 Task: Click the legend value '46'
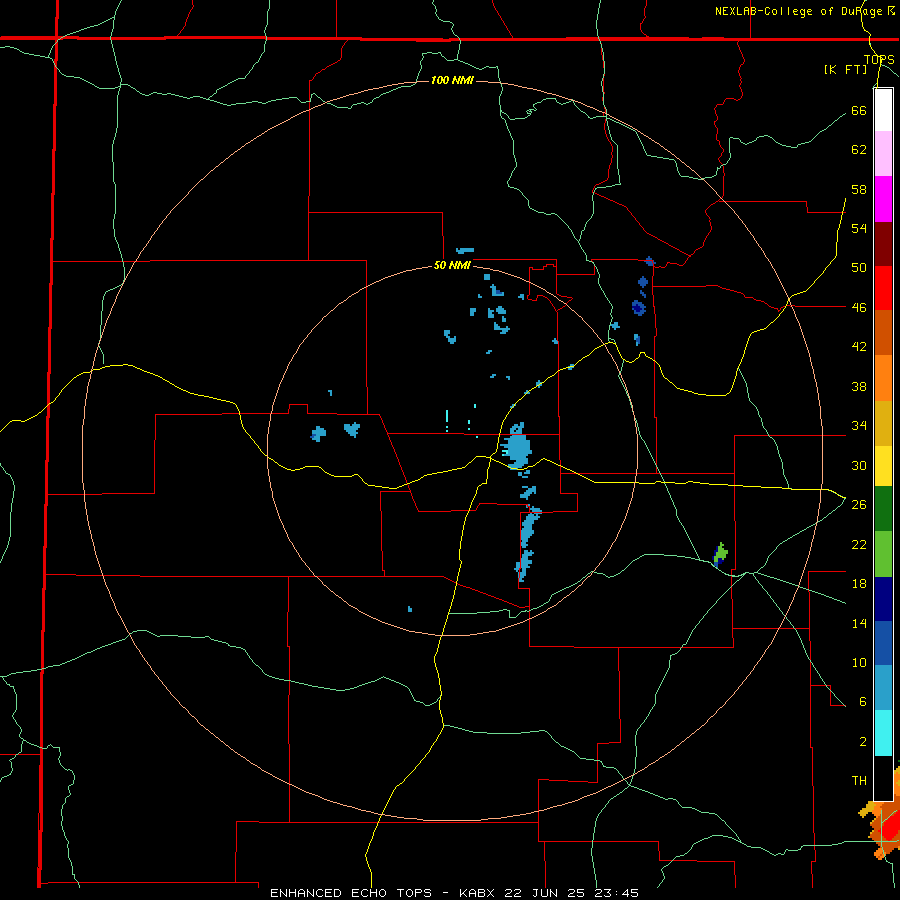(x=859, y=307)
